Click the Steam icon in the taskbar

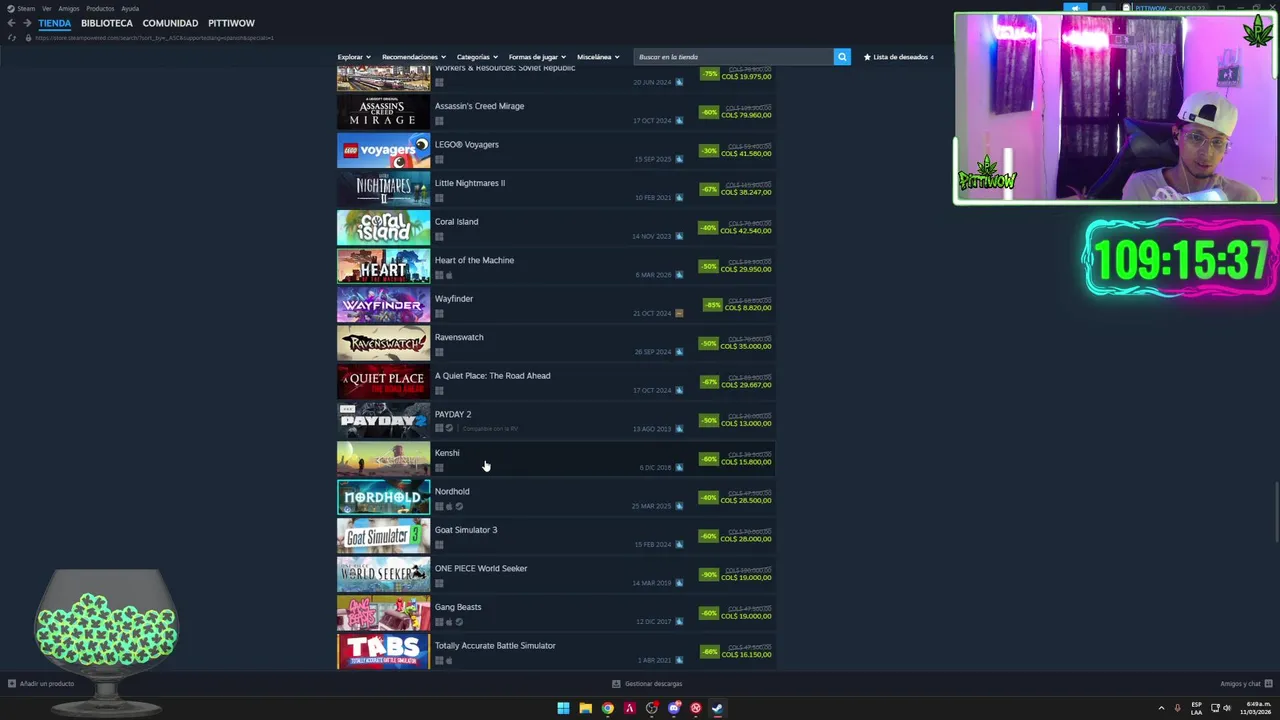coord(717,708)
